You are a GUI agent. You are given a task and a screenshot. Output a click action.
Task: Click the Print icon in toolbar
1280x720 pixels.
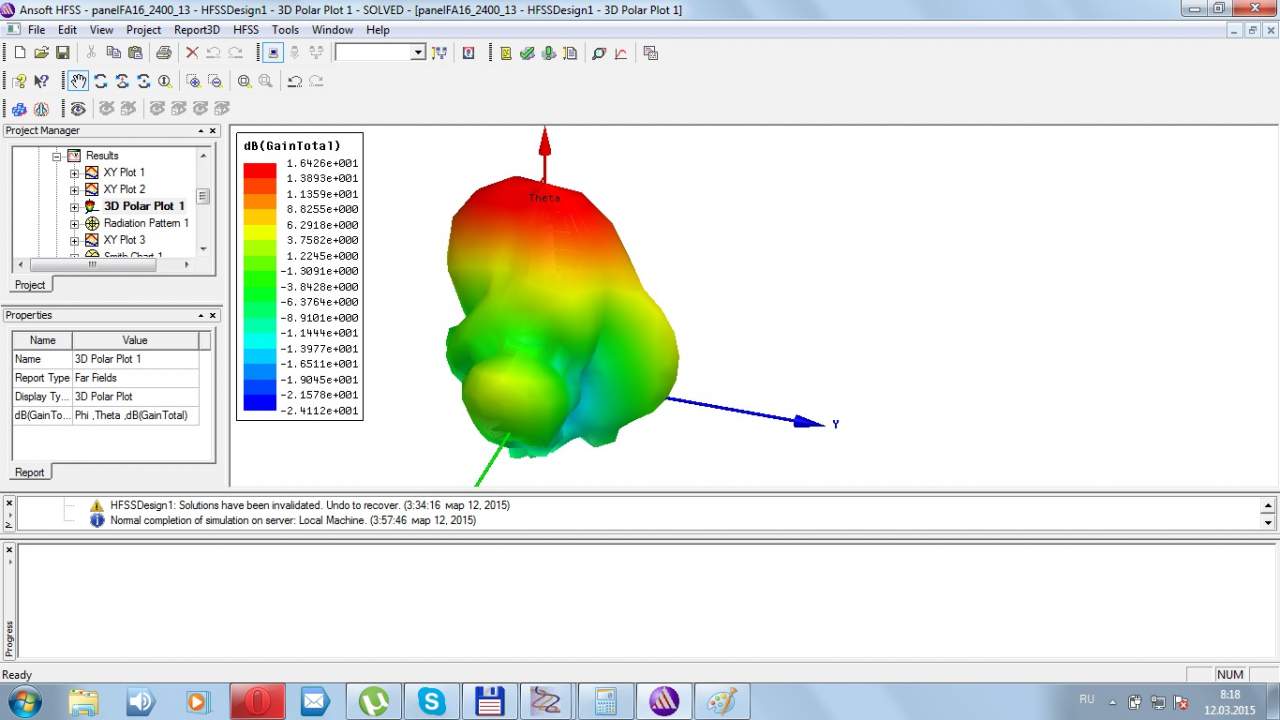point(163,53)
